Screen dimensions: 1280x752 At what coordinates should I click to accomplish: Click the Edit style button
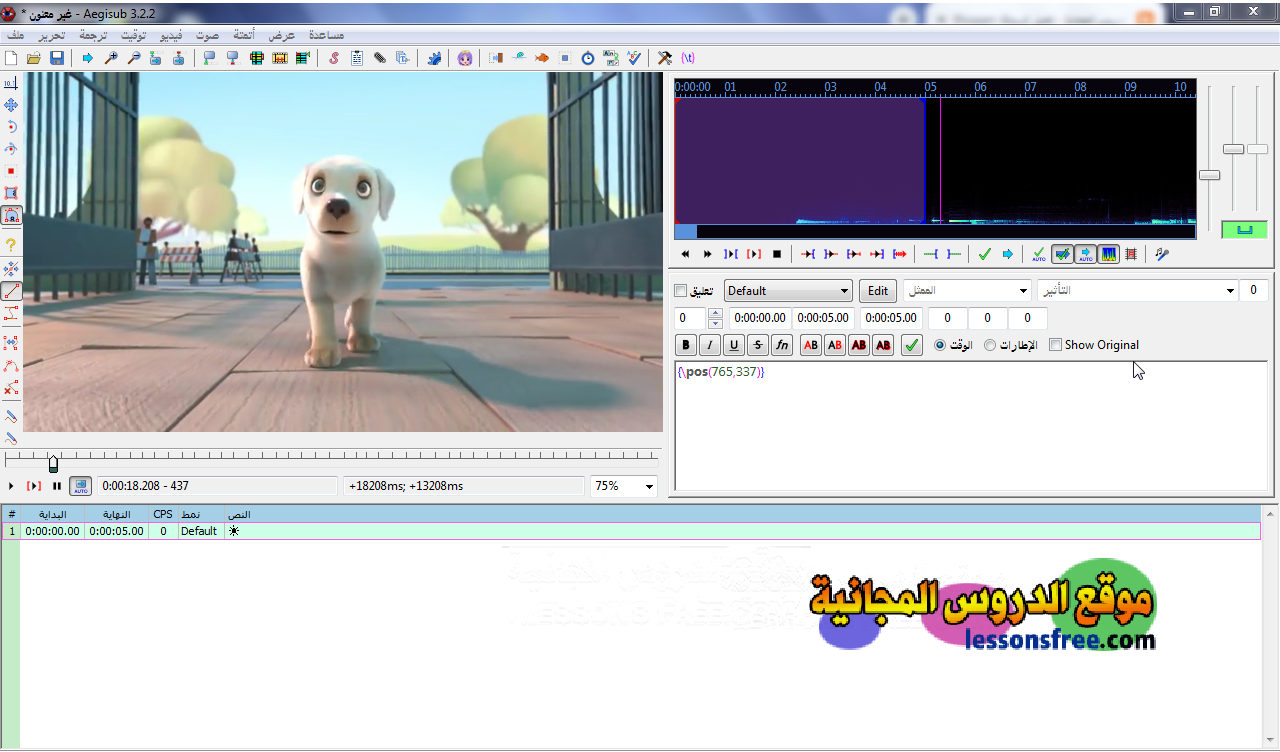[878, 291]
